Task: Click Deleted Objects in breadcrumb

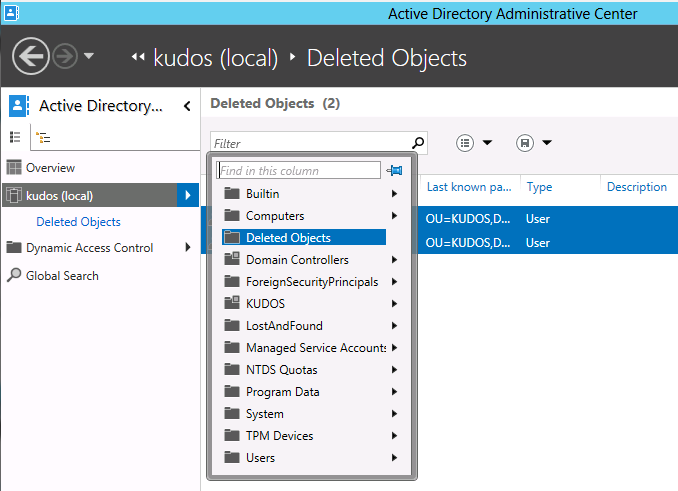Action: click(x=387, y=58)
